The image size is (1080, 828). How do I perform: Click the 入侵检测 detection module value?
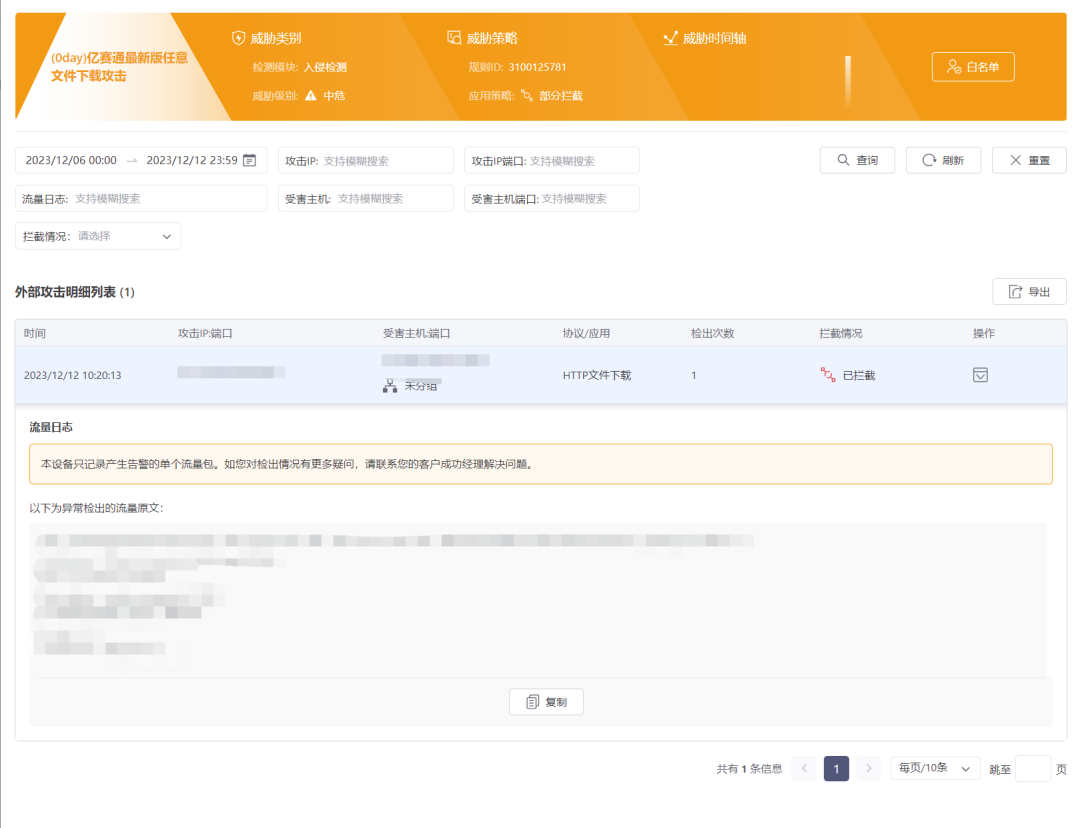point(325,67)
